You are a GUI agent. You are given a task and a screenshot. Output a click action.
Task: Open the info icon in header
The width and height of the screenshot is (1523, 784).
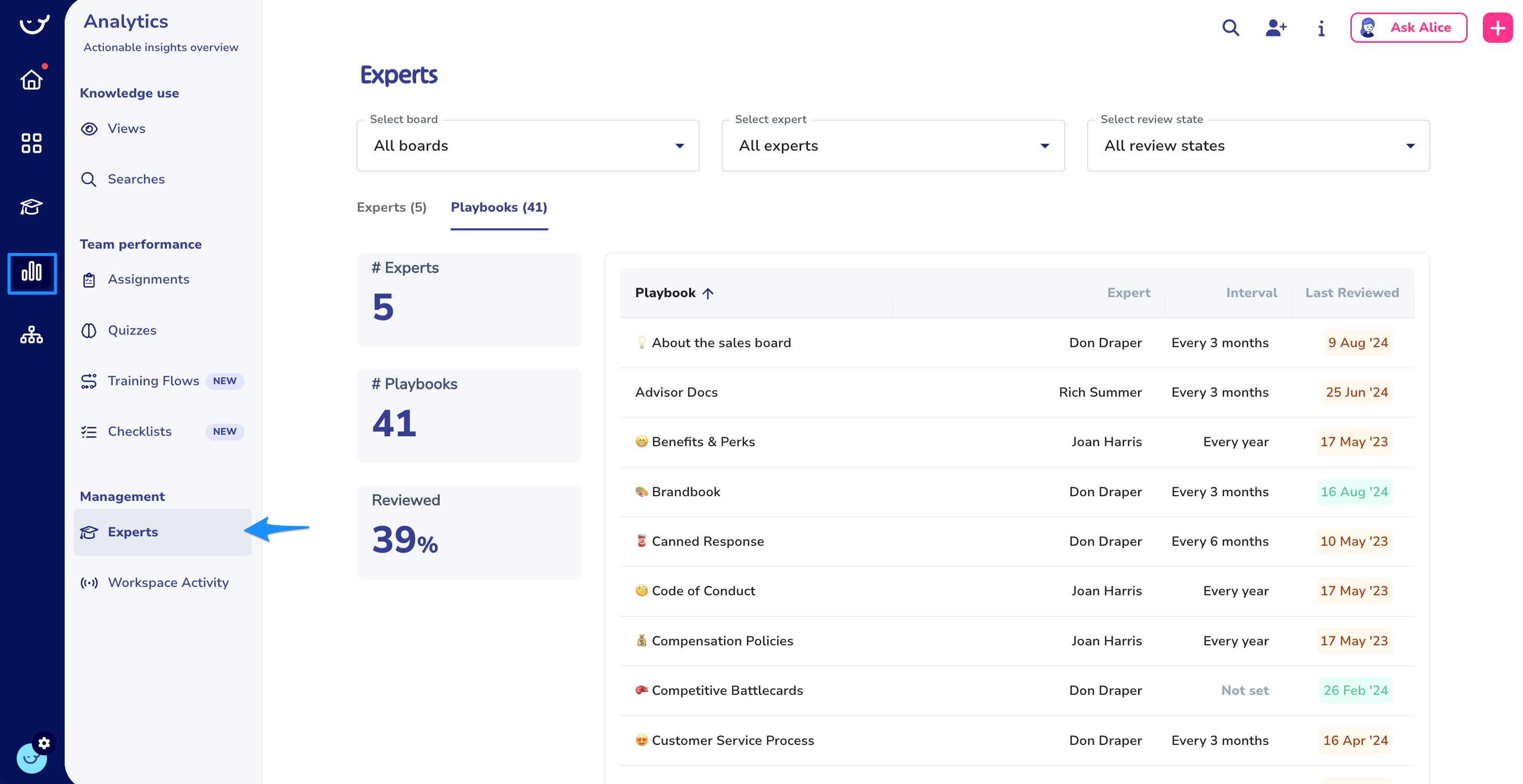(1321, 28)
